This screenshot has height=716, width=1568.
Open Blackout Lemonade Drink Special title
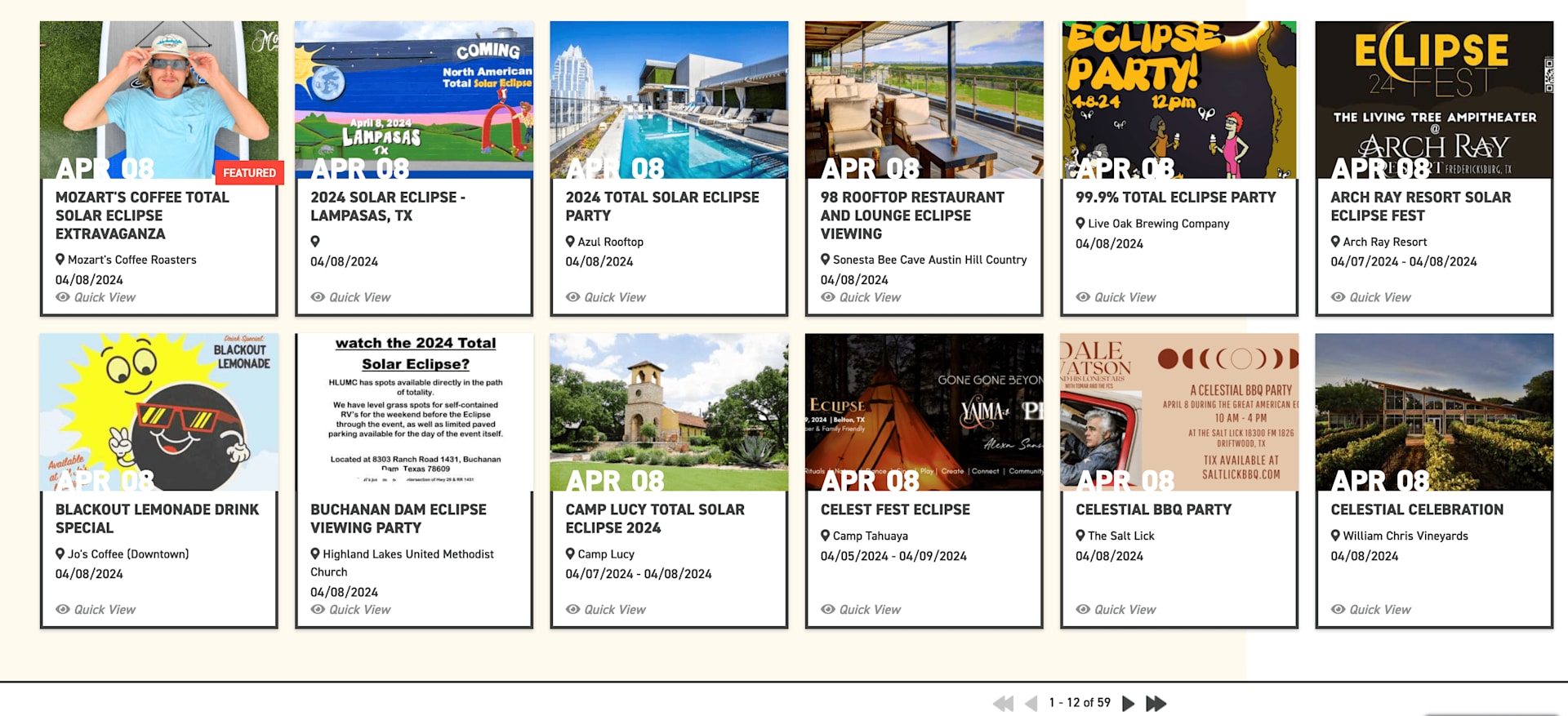click(x=157, y=518)
